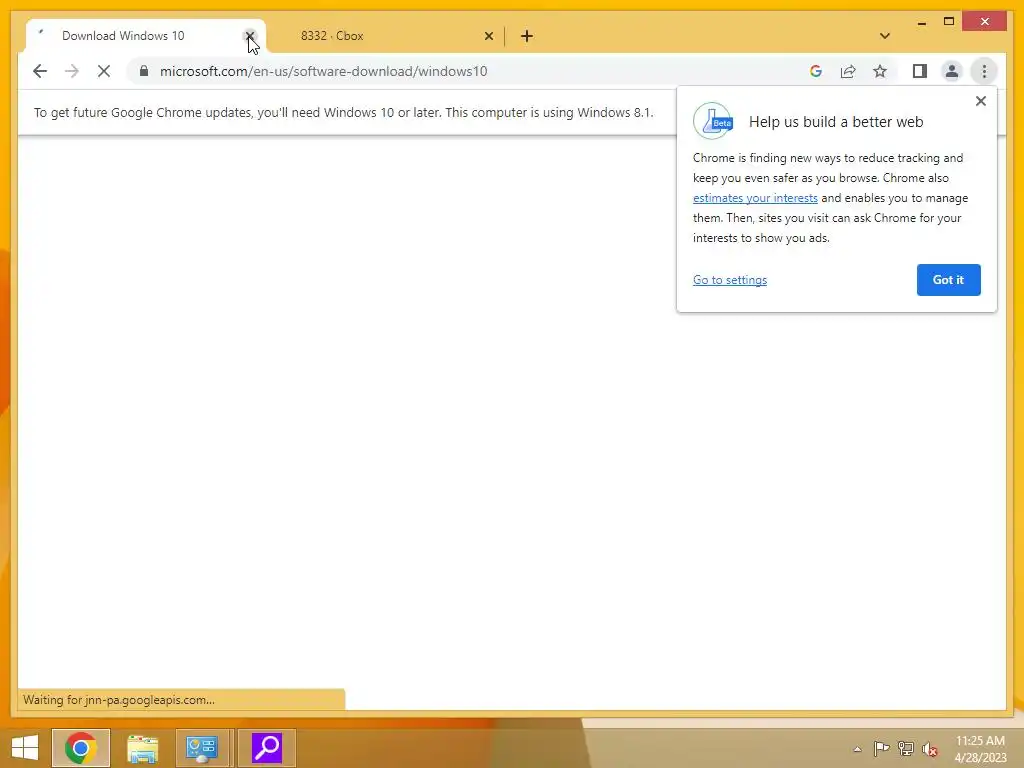Click Help us build a better web heading
Image resolution: width=1024 pixels, height=768 pixels.
(836, 121)
